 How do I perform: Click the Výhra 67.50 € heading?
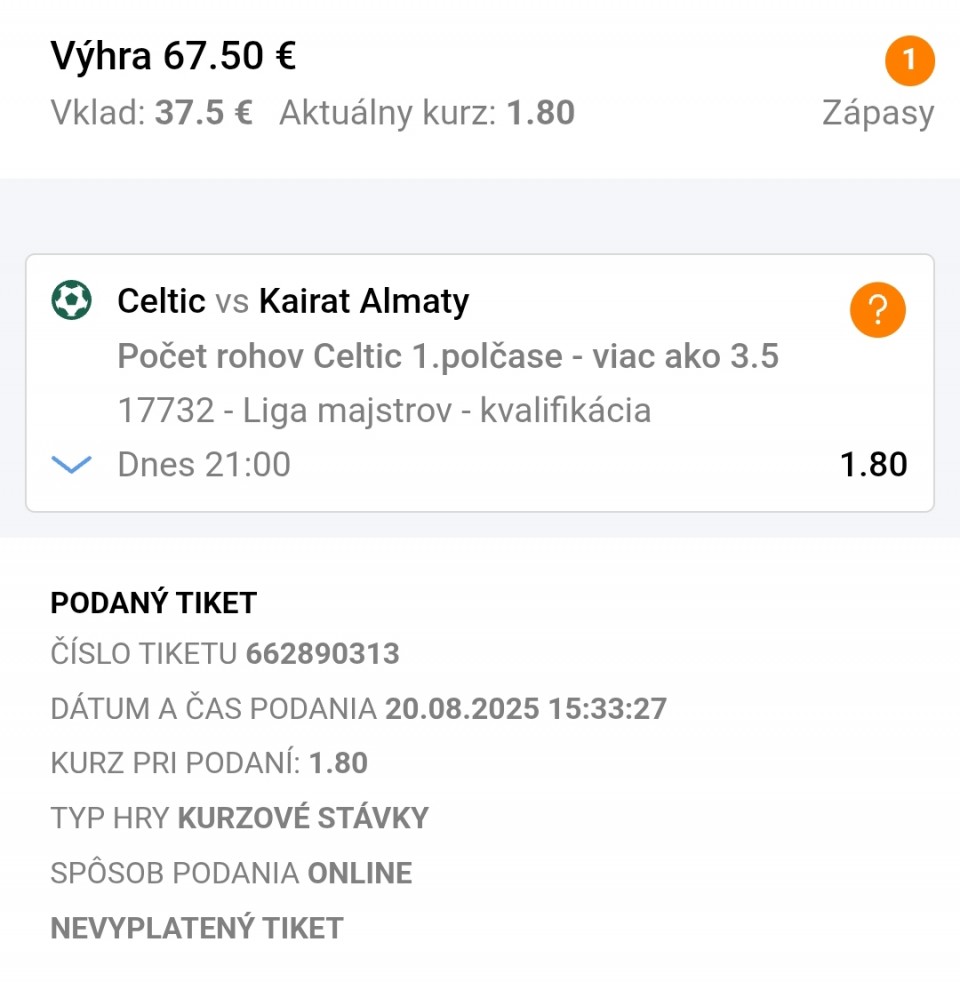[x=173, y=56]
